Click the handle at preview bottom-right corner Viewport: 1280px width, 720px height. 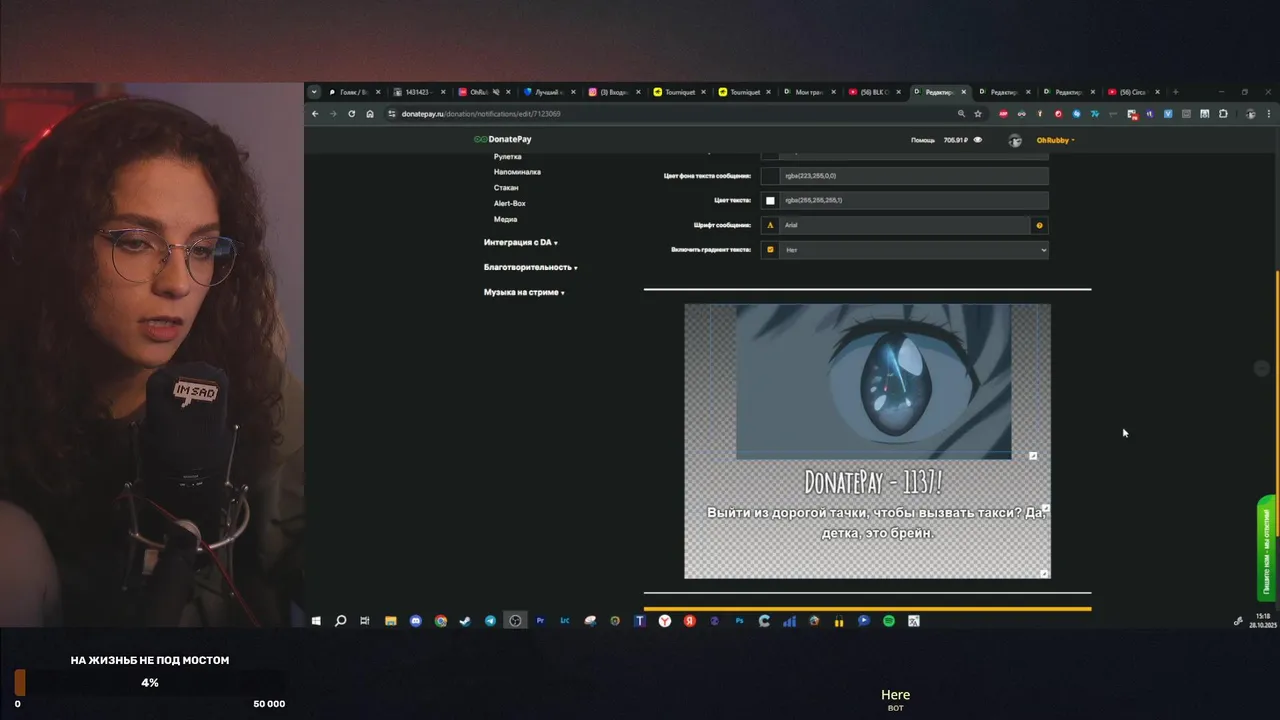[1045, 573]
